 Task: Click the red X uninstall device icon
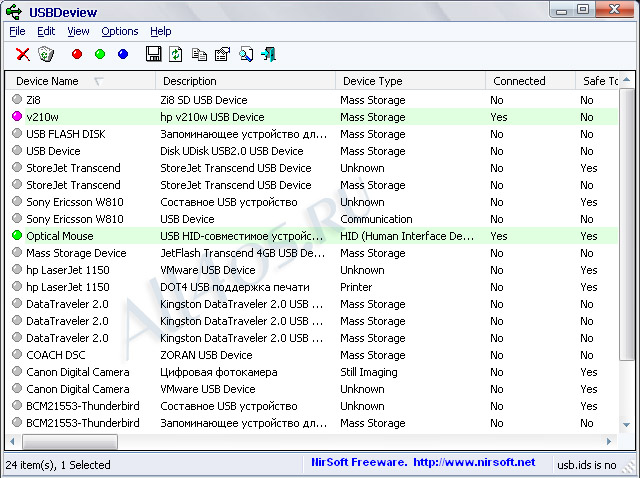(x=22, y=54)
